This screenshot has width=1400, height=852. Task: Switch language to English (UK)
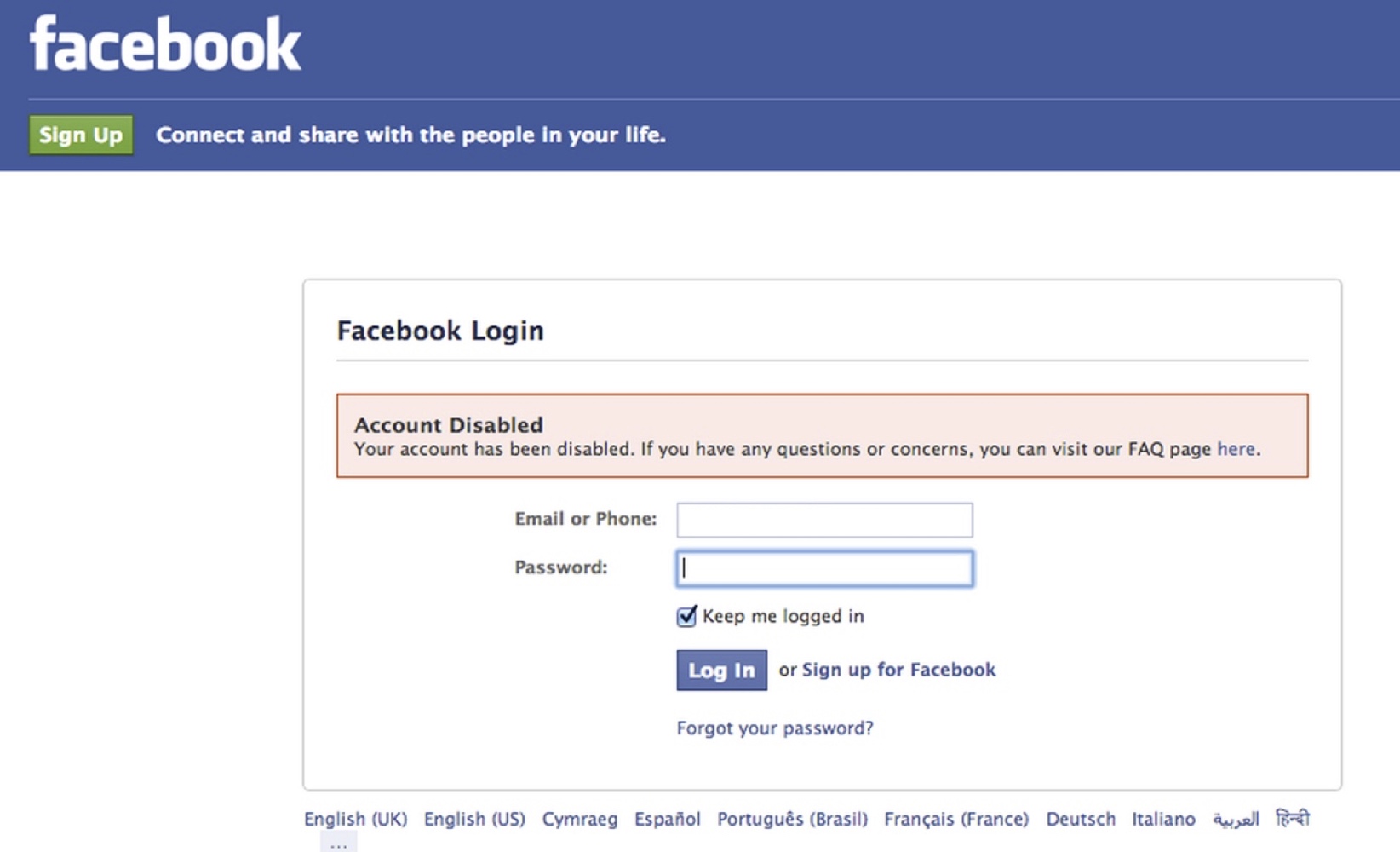[355, 819]
